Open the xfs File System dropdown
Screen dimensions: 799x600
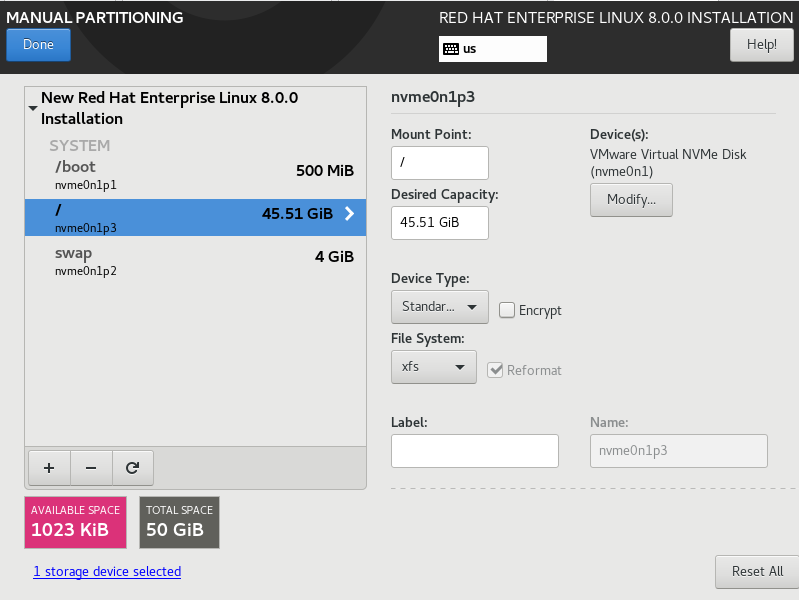(434, 367)
